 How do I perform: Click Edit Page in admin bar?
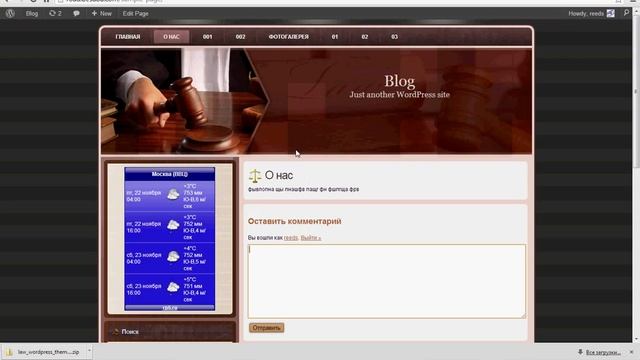[x=136, y=13]
